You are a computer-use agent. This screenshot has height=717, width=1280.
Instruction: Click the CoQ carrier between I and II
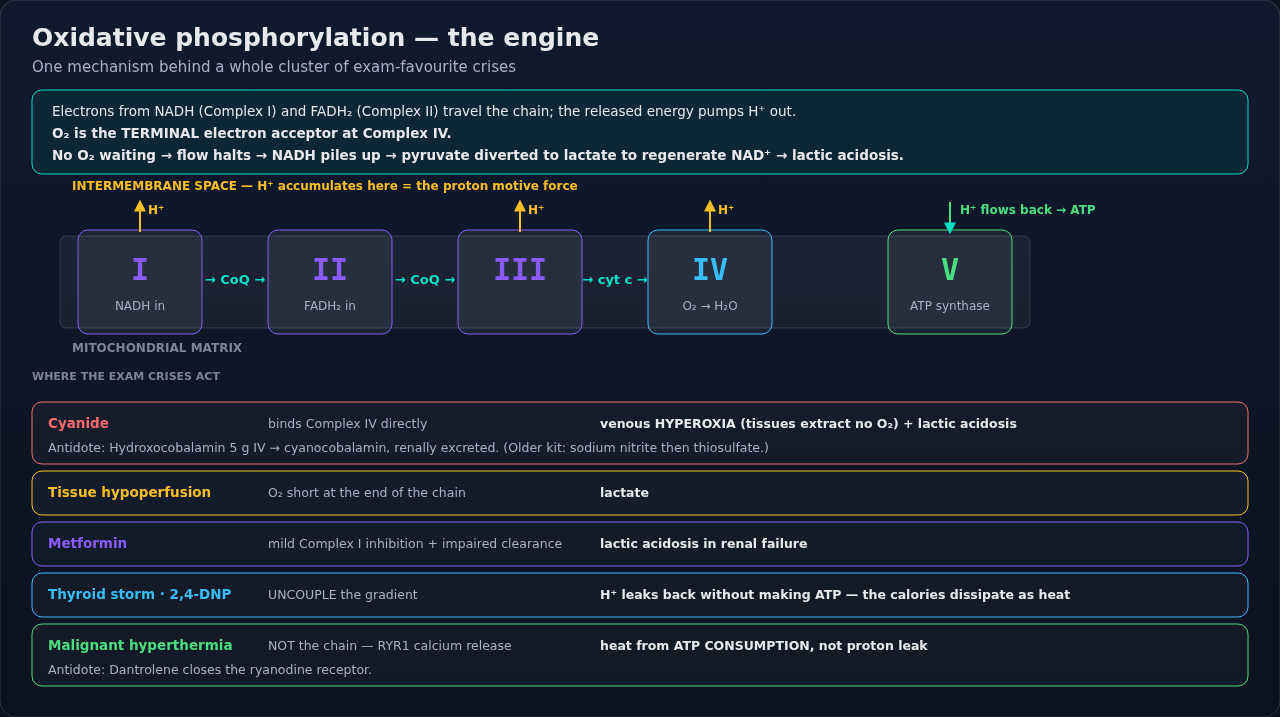235,280
